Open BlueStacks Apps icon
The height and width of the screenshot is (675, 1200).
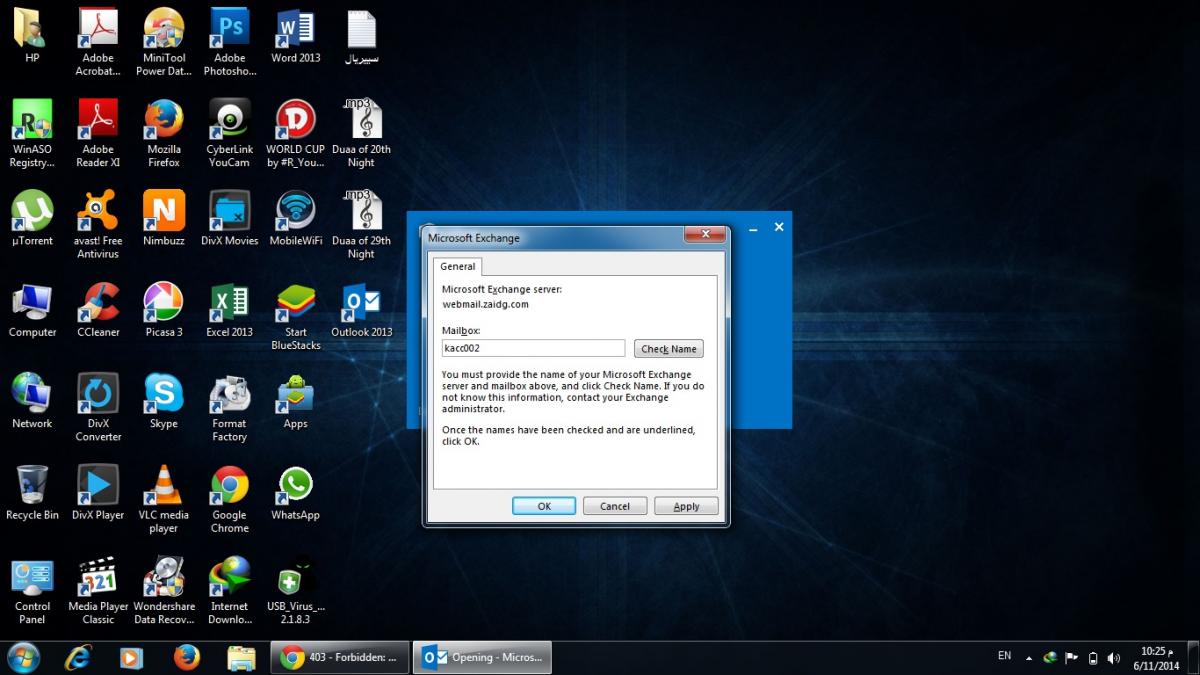[x=296, y=402]
